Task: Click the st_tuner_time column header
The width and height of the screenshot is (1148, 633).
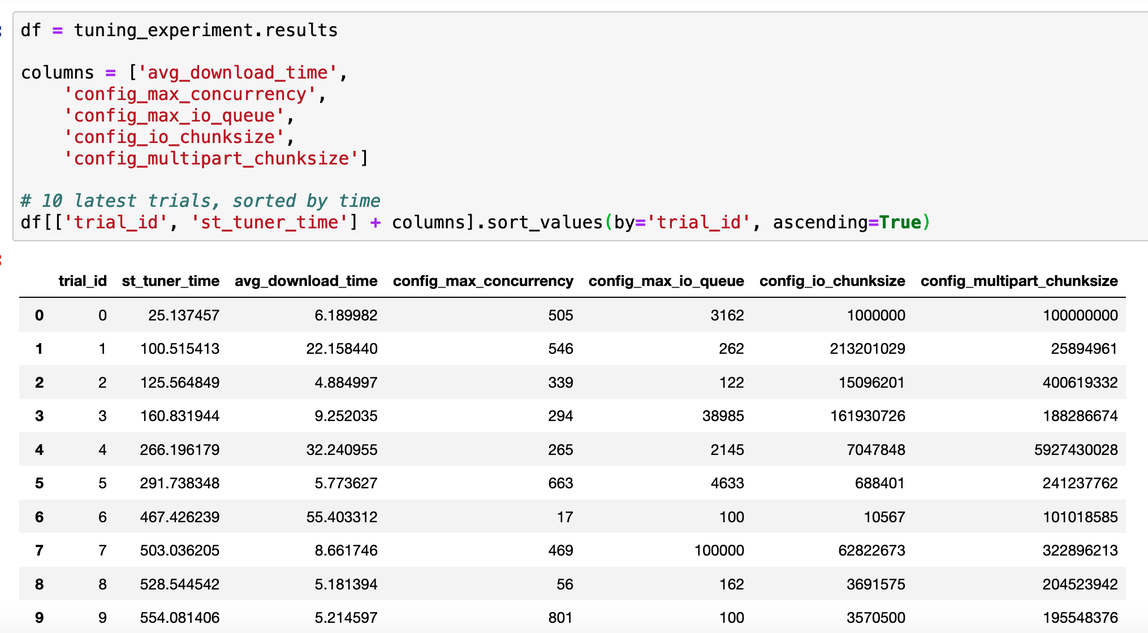Action: (x=172, y=281)
